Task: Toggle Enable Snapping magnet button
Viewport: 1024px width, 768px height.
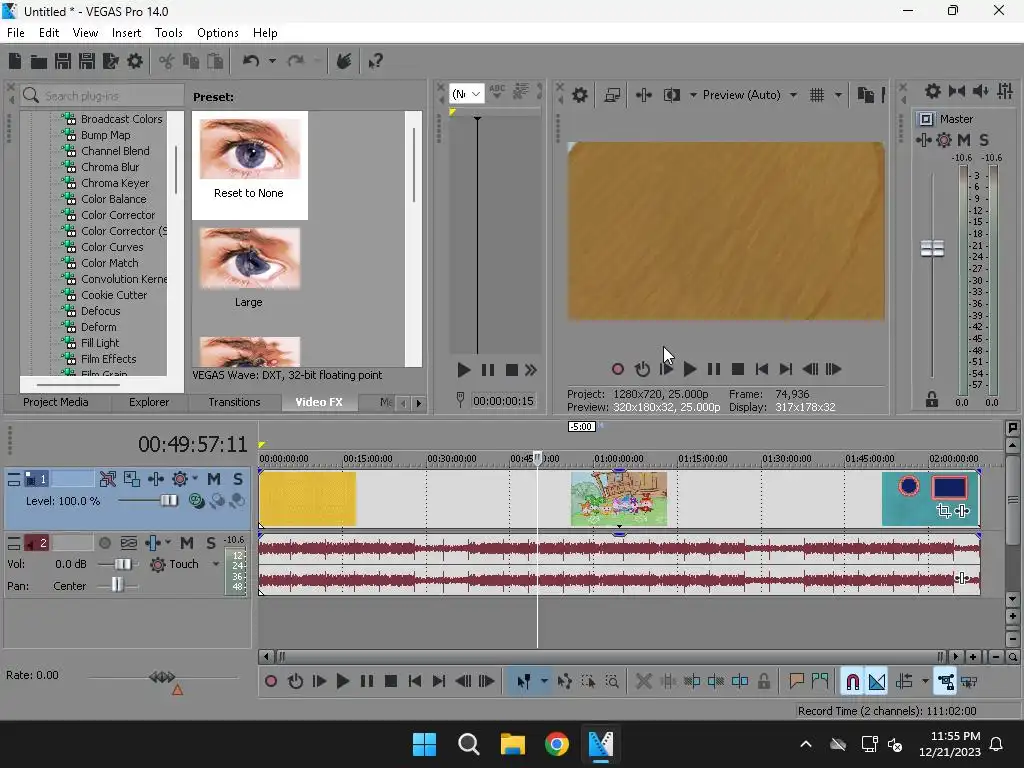Action: point(852,682)
